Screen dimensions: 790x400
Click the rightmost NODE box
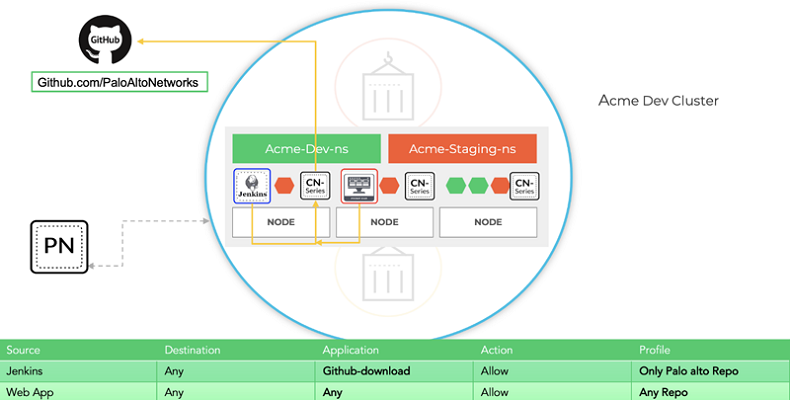click(488, 222)
